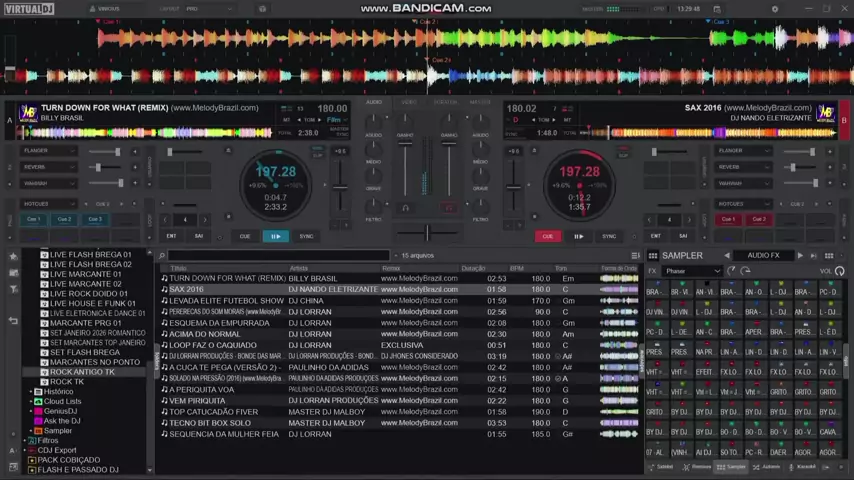Click the sampler play arrow next to AUDIO FX
This screenshot has height=480, width=854.
(800, 256)
